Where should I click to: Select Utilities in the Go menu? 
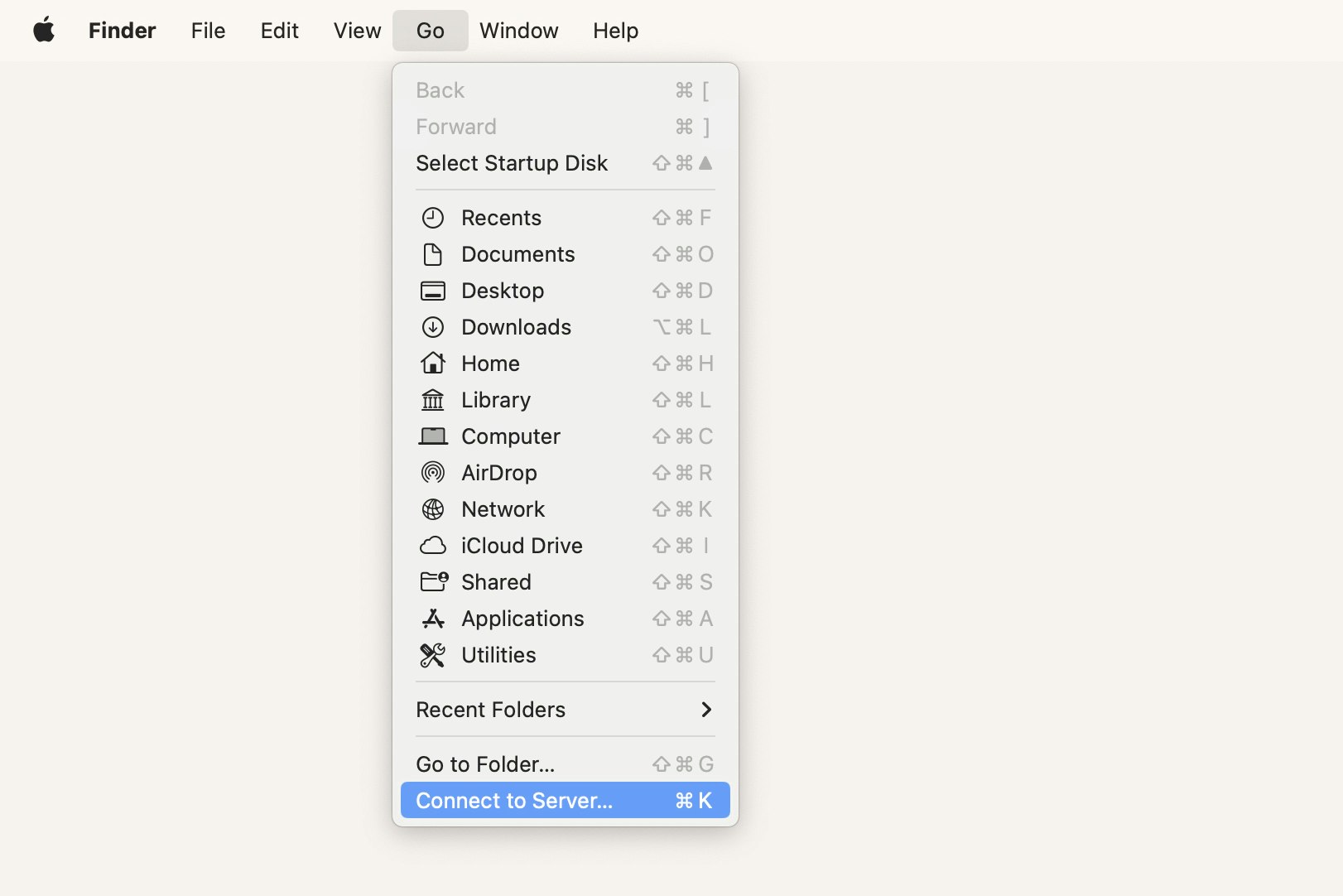(566, 655)
